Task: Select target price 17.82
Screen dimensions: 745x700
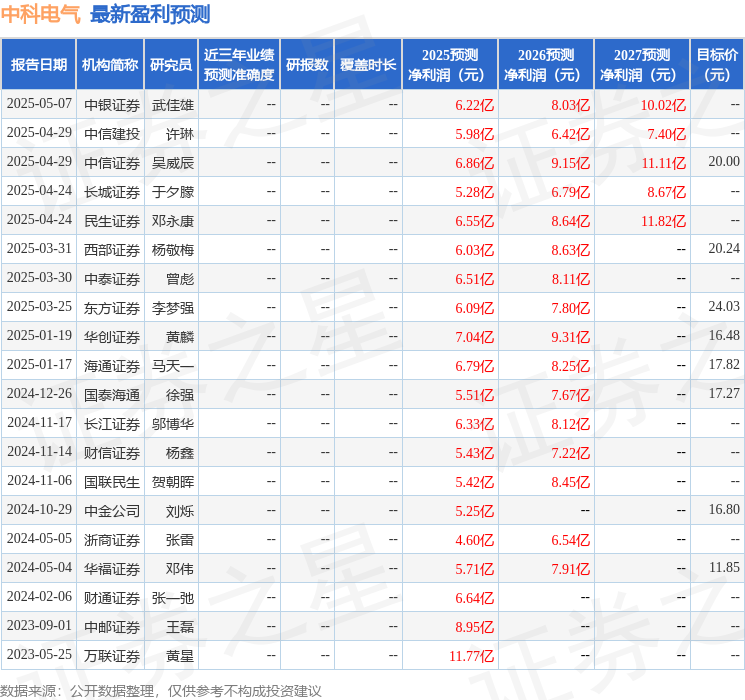Action: [x=724, y=364]
